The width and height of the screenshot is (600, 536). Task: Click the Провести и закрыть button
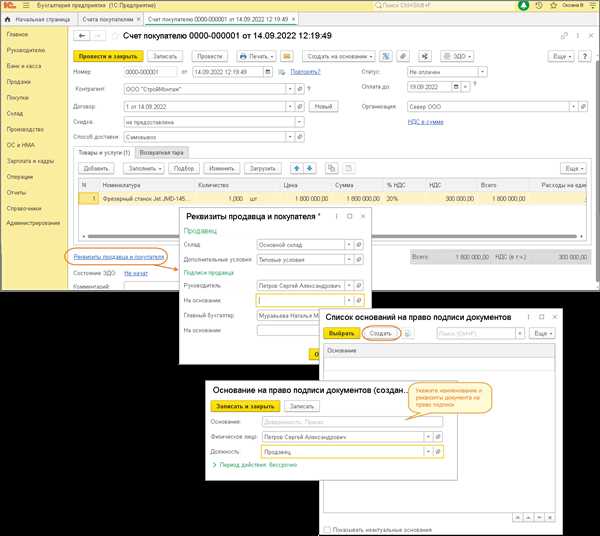(108, 57)
